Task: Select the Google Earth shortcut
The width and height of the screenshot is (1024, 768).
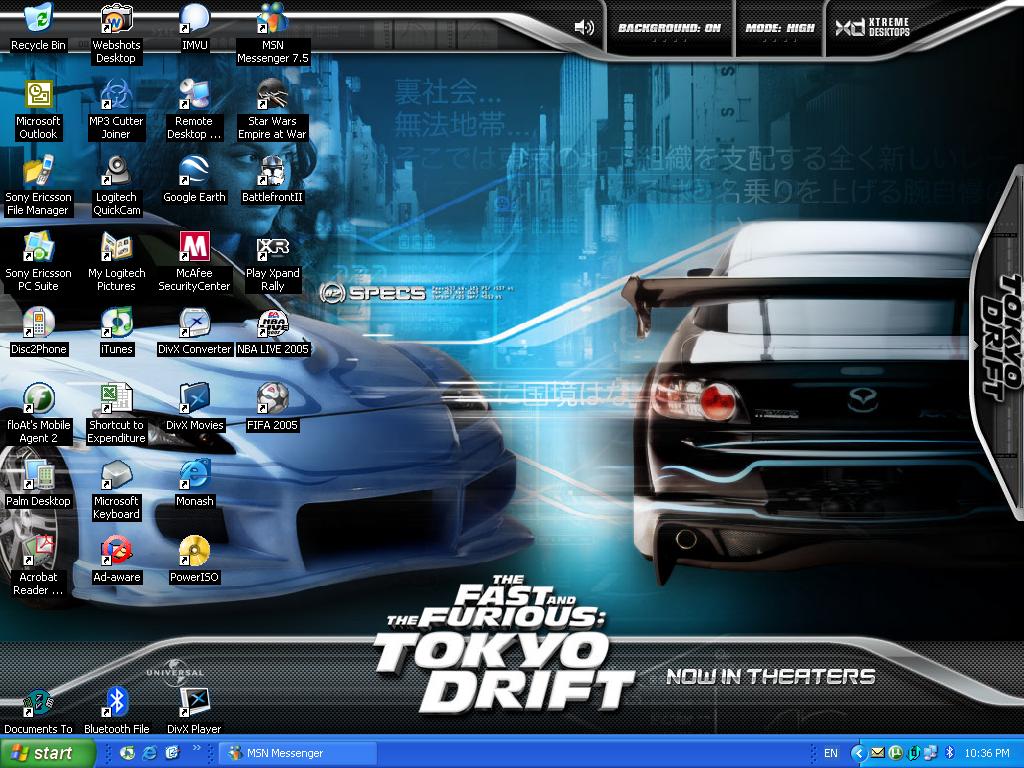Action: pos(195,180)
